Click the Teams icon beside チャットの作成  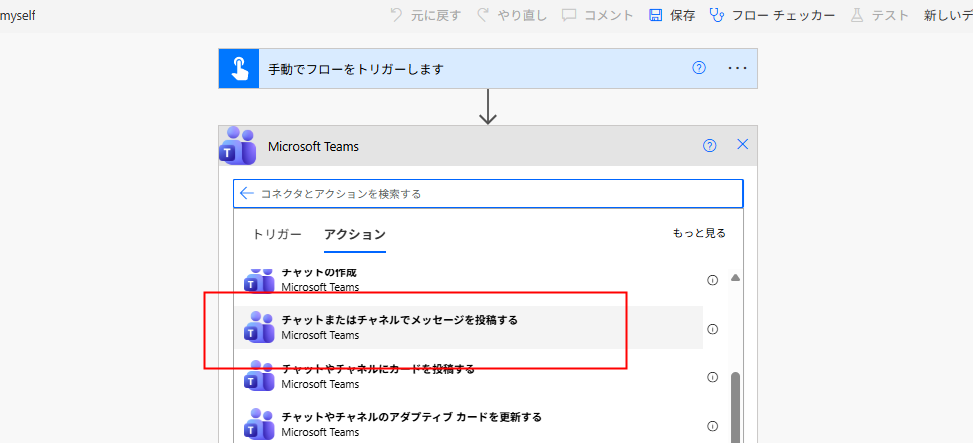pyautogui.click(x=259, y=280)
